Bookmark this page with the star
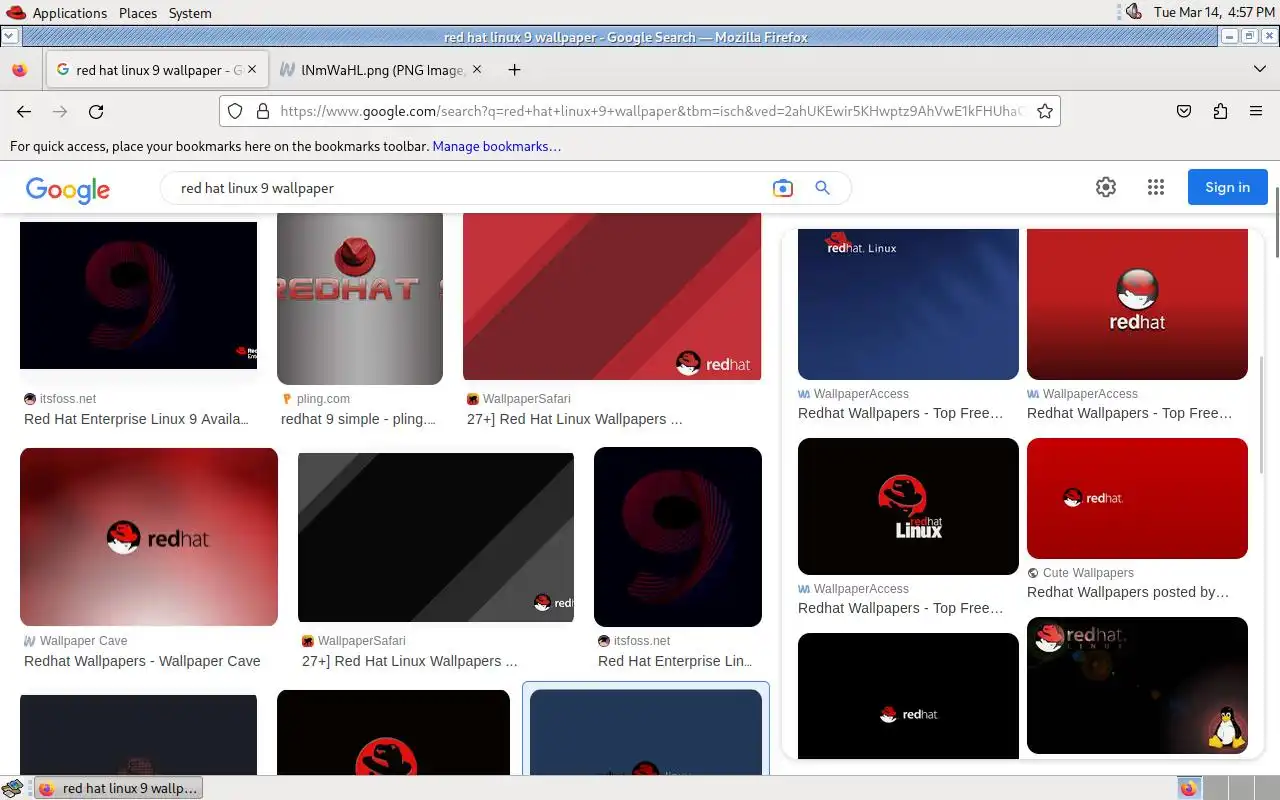 coord(1045,112)
